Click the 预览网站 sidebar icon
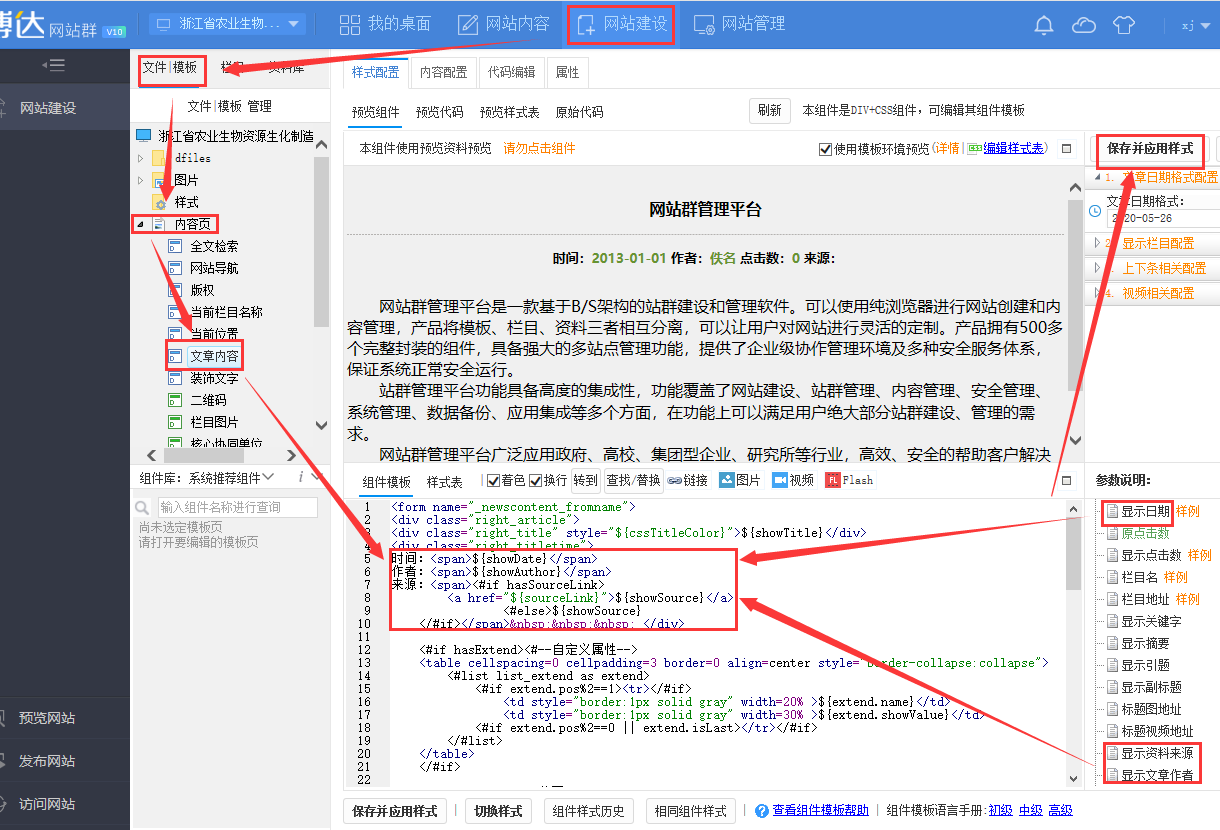This screenshot has width=1220, height=830. [x=3, y=718]
